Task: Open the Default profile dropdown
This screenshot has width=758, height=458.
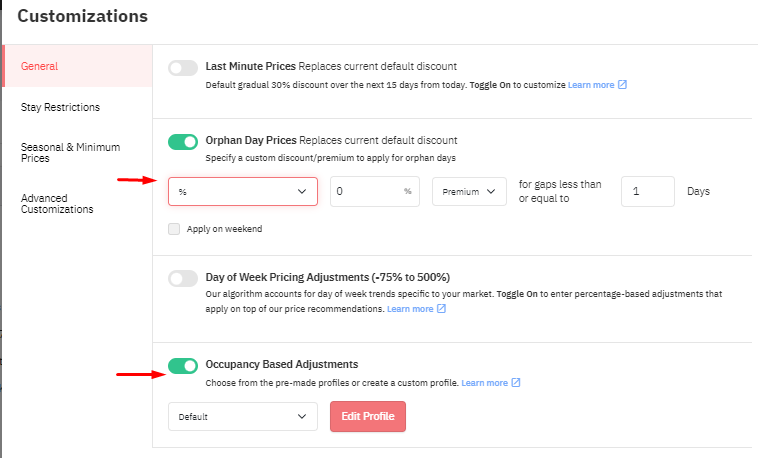Action: click(x=243, y=416)
